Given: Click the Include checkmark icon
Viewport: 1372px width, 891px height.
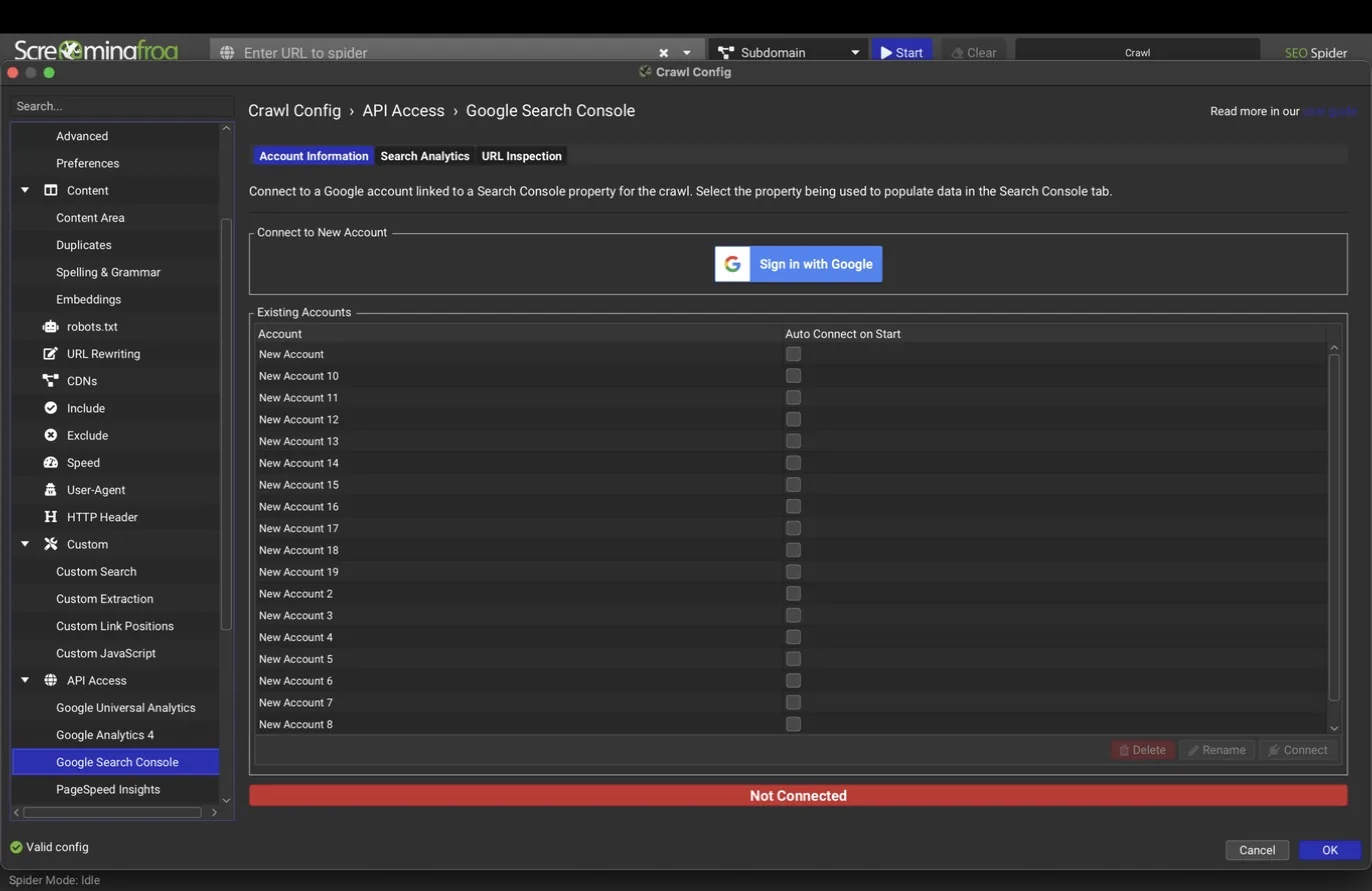Looking at the screenshot, I should pyautogui.click(x=51, y=408).
